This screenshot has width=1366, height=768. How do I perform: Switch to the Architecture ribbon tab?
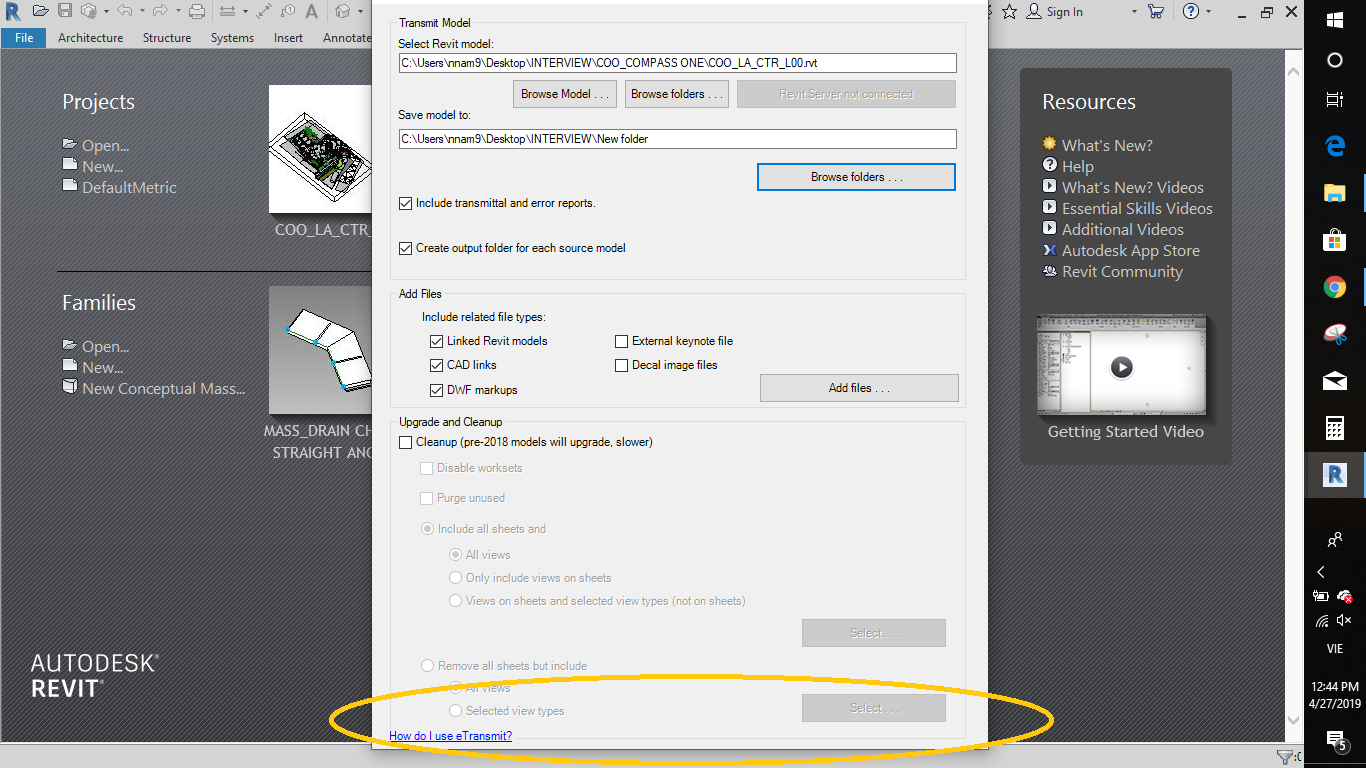pyautogui.click(x=90, y=37)
